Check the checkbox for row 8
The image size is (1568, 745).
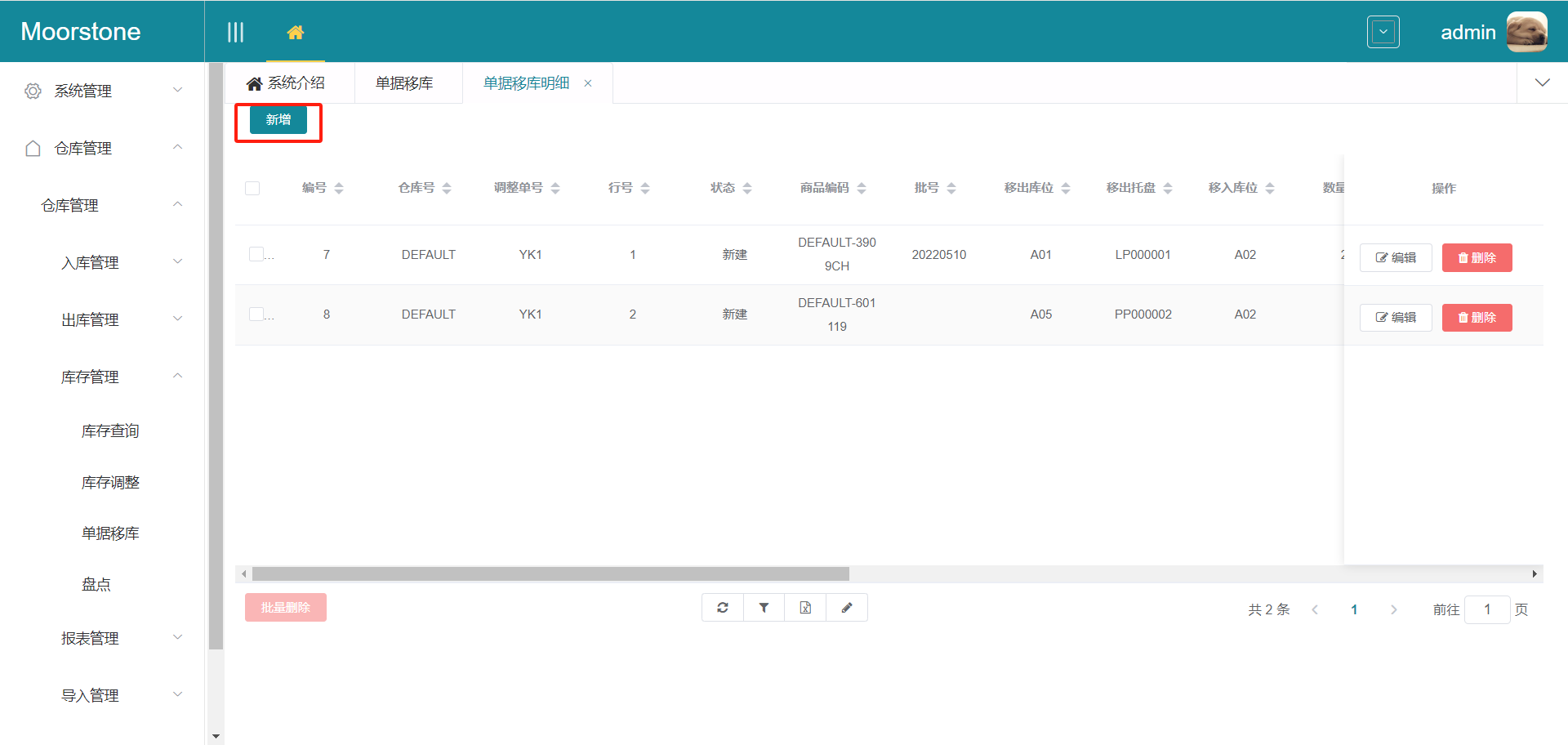256,314
